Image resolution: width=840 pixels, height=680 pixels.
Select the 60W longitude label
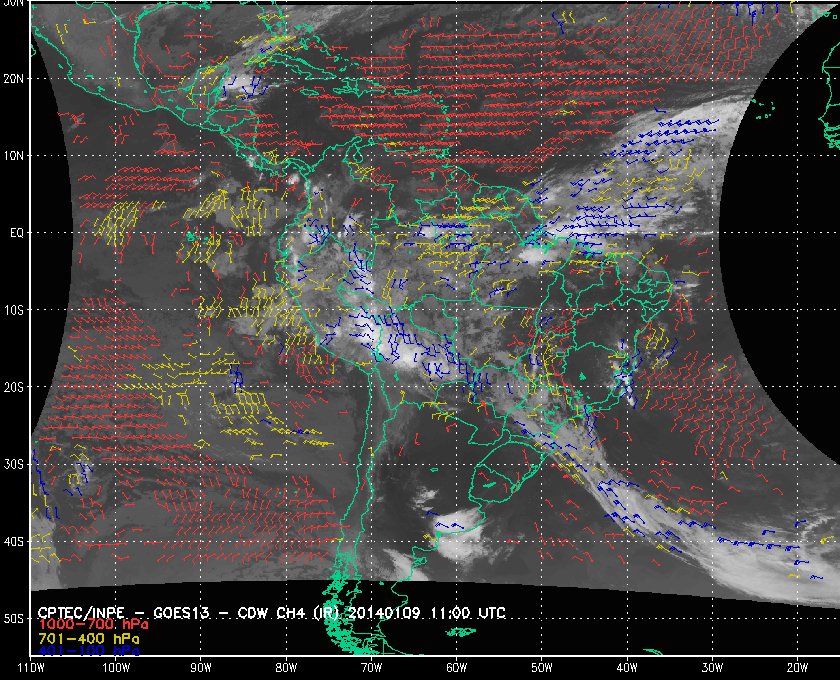coord(456,668)
